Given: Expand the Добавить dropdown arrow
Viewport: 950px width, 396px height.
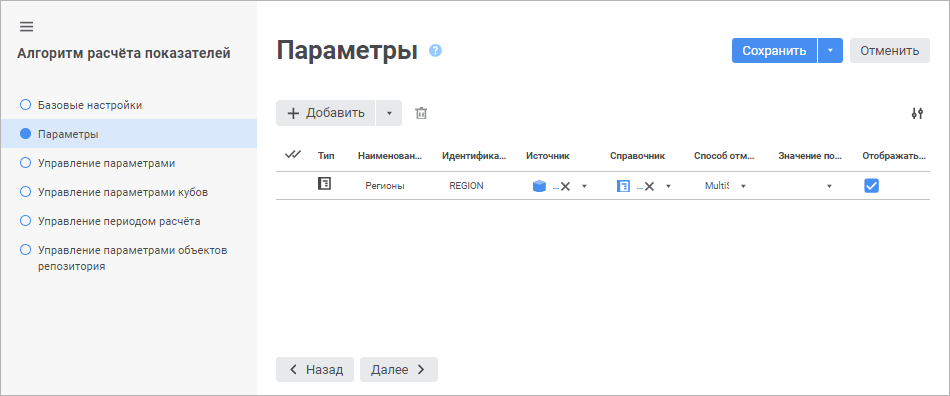Looking at the screenshot, I should pos(389,113).
